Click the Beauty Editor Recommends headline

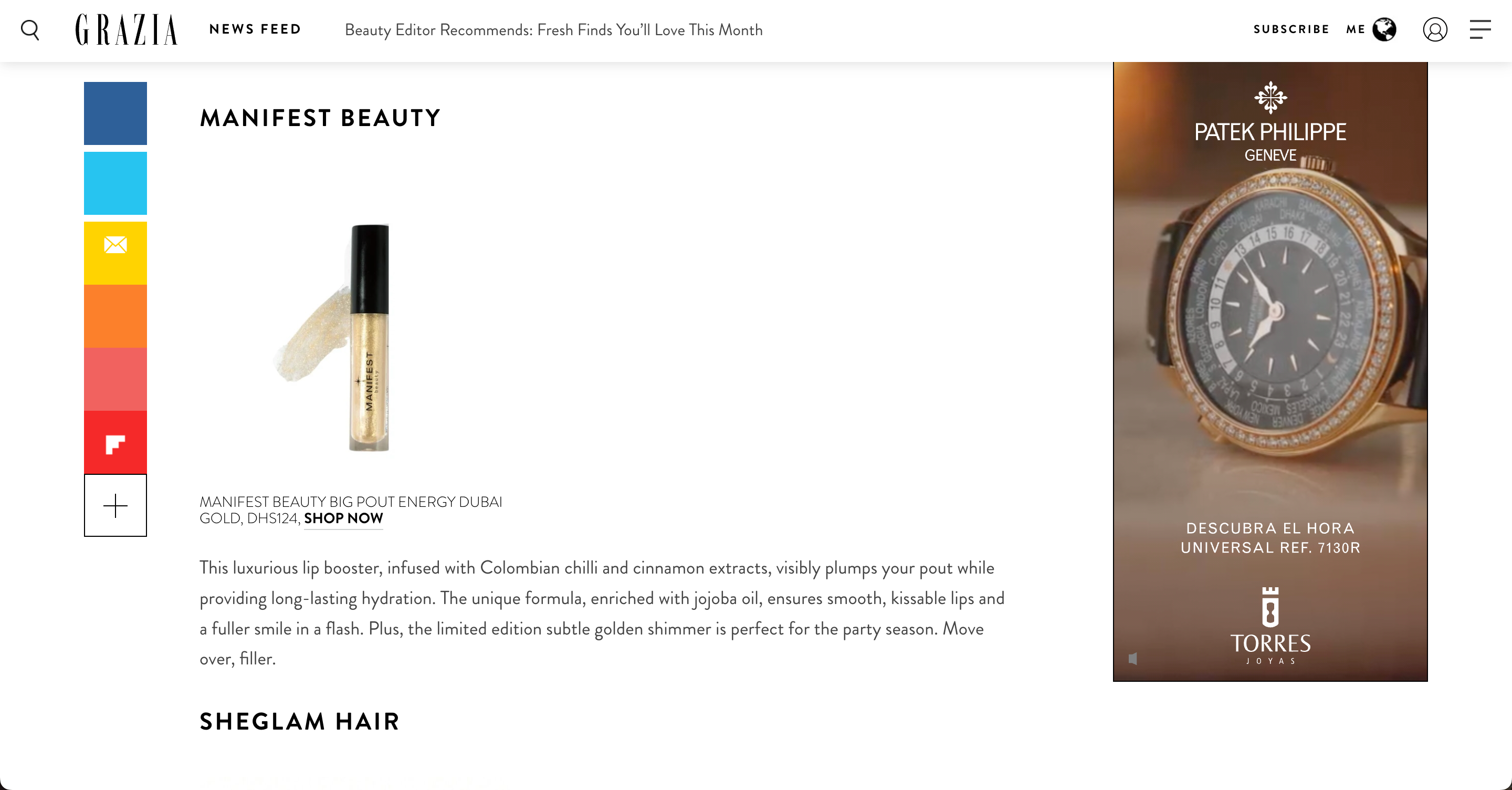point(553,30)
